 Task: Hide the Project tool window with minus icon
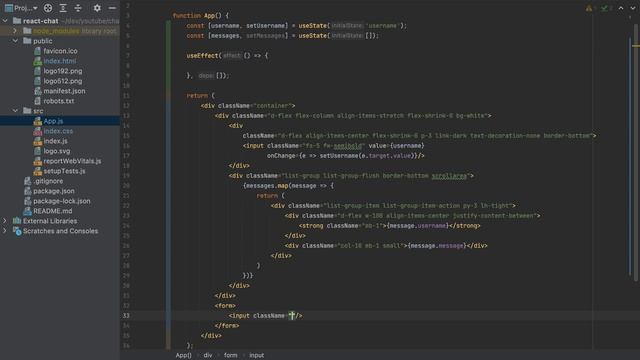pyautogui.click(x=112, y=8)
